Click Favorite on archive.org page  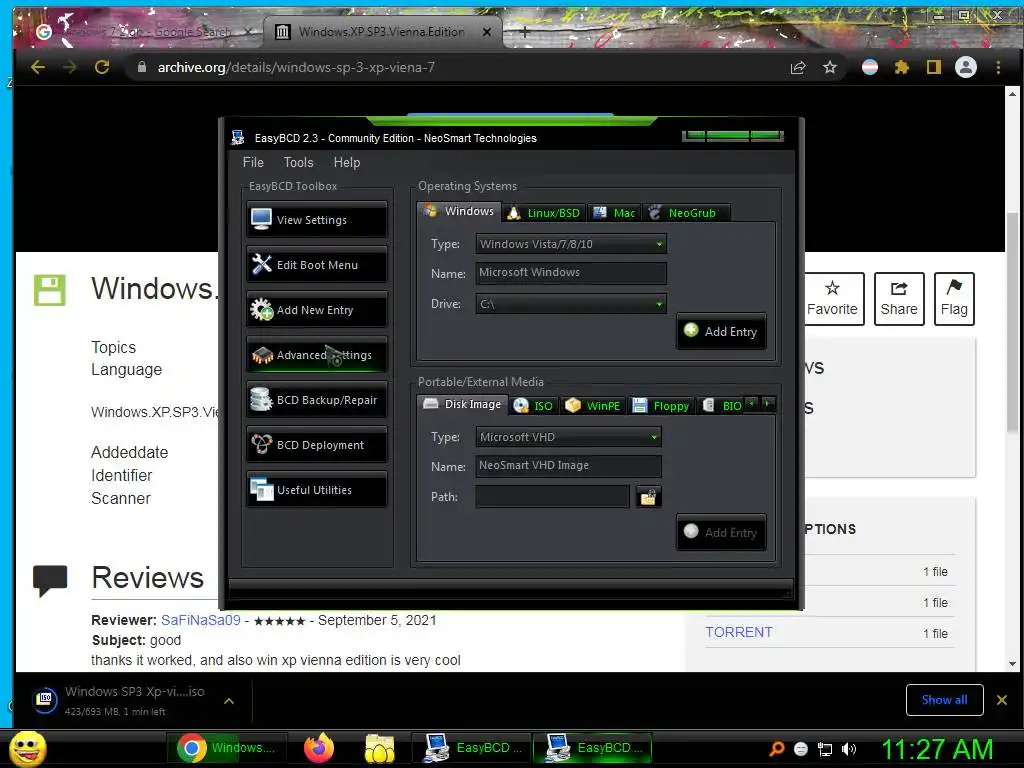[832, 299]
